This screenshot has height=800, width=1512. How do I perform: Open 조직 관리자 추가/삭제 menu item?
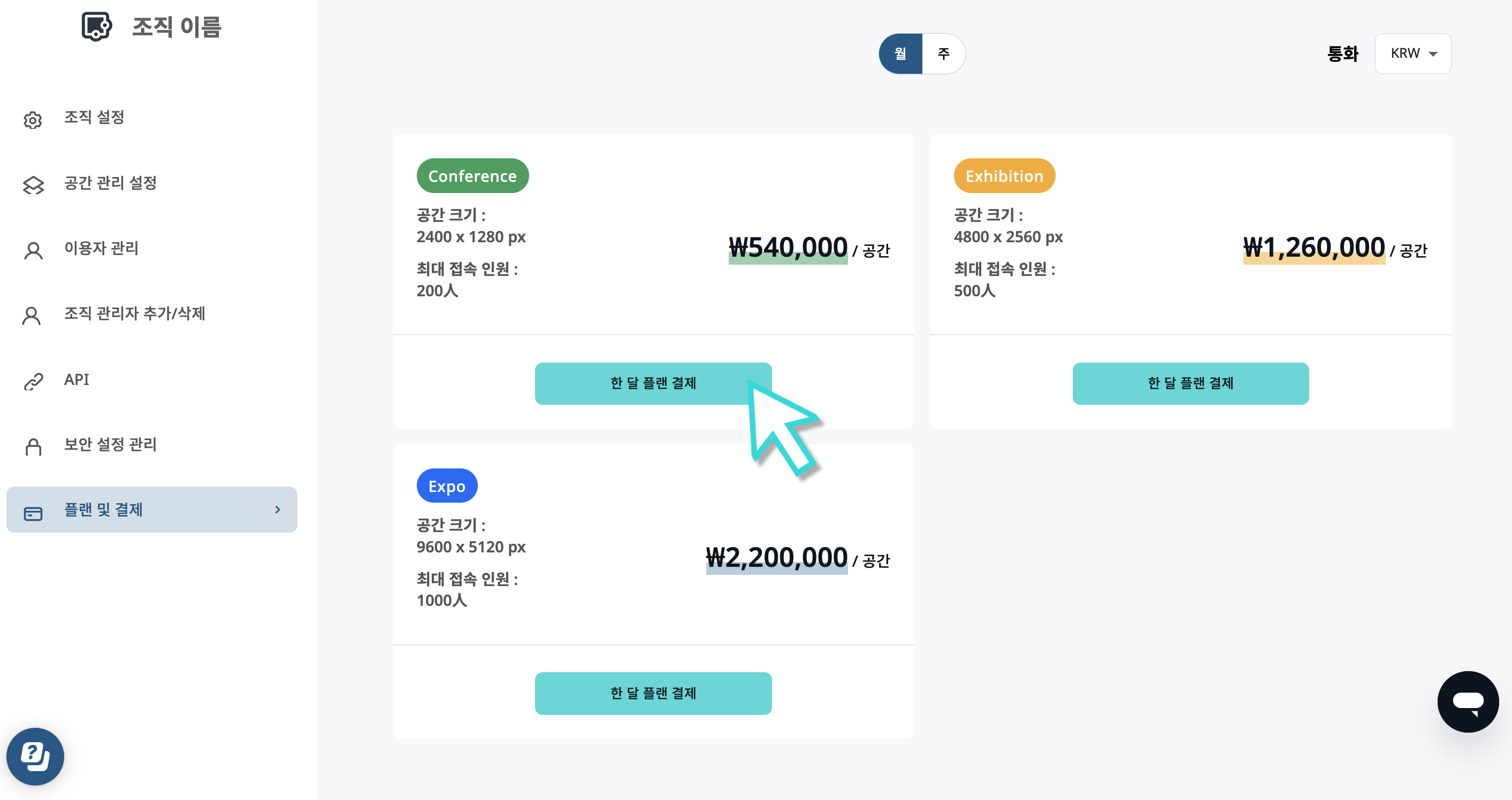[x=134, y=314]
